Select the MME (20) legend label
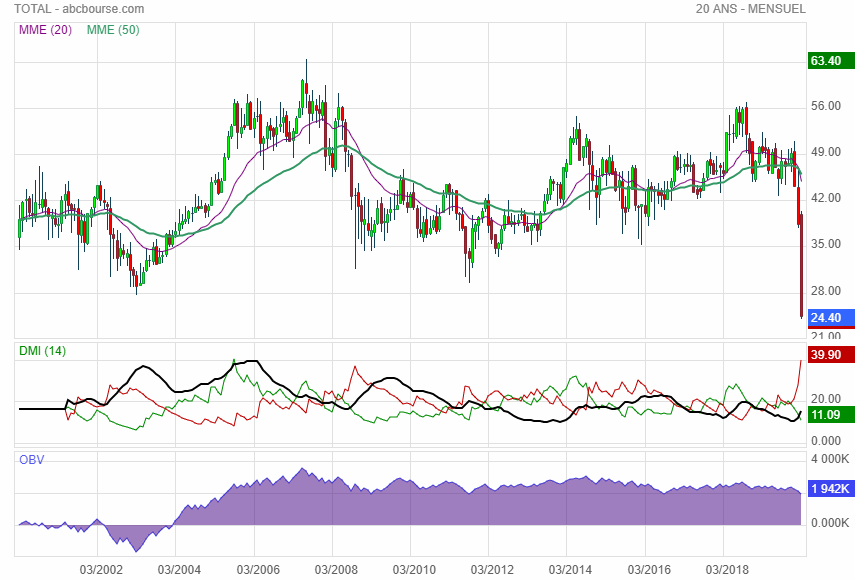Viewport: 855px width, 580px height. (45, 30)
